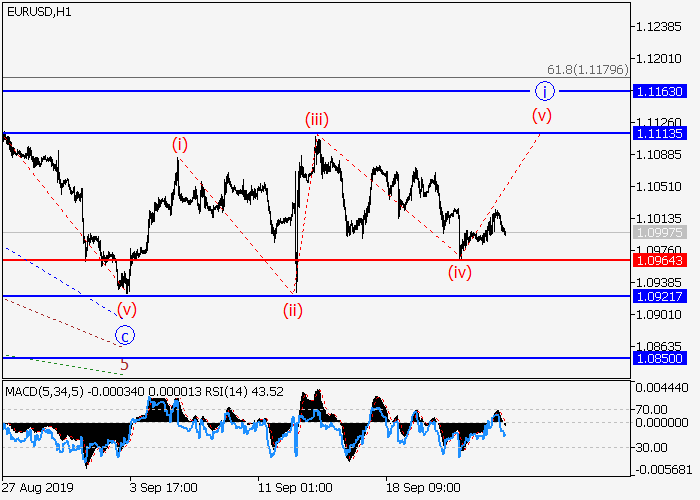Screen dimensions: 700x500
Task: Click the 27 Aug 2019 date marker
Action: point(39,488)
